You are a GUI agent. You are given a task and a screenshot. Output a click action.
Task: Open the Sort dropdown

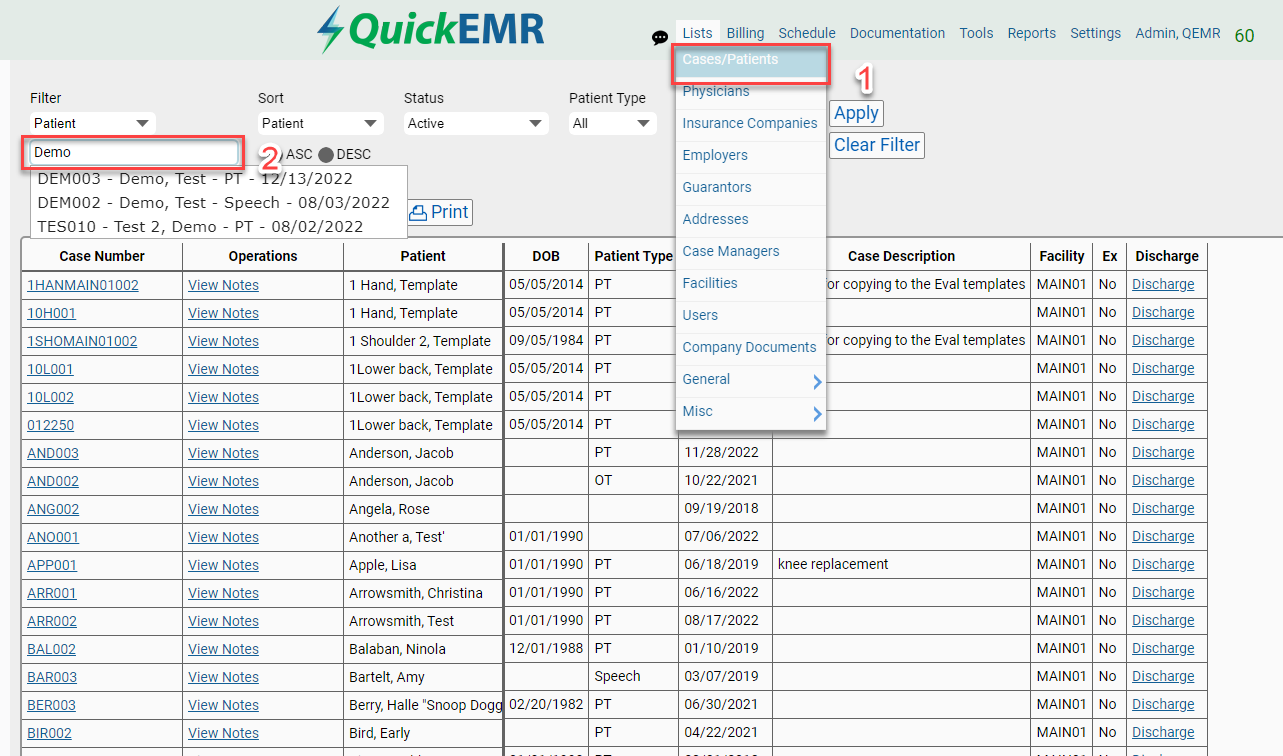coord(321,123)
